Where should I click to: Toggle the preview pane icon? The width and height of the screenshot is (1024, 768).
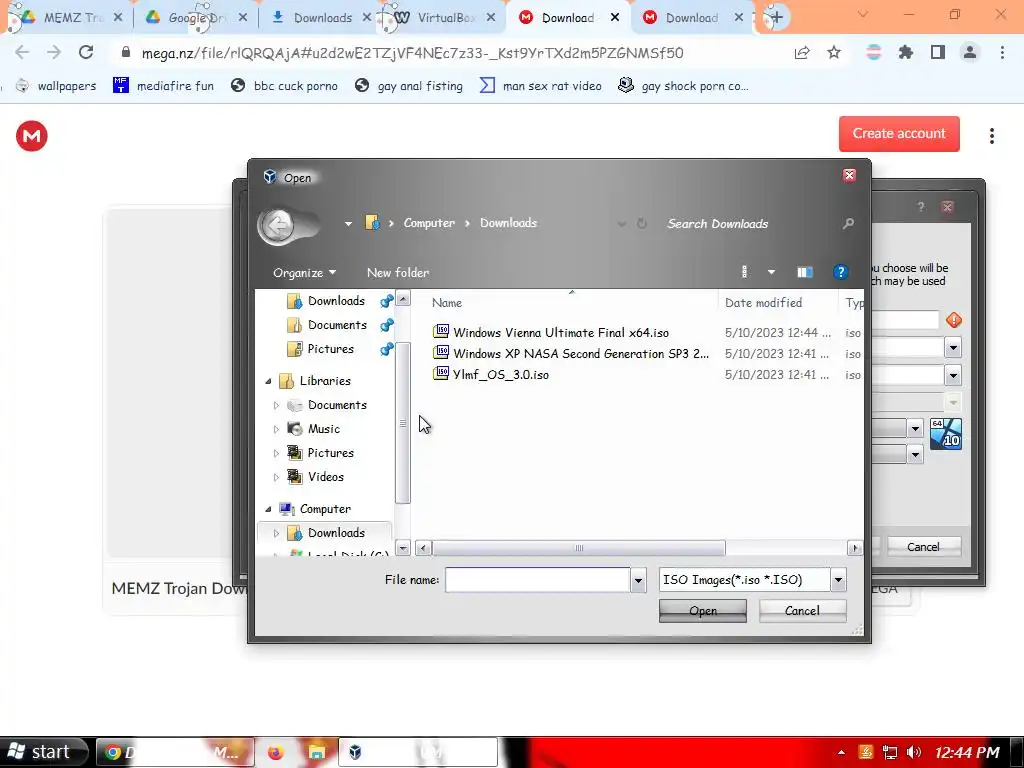coord(805,272)
